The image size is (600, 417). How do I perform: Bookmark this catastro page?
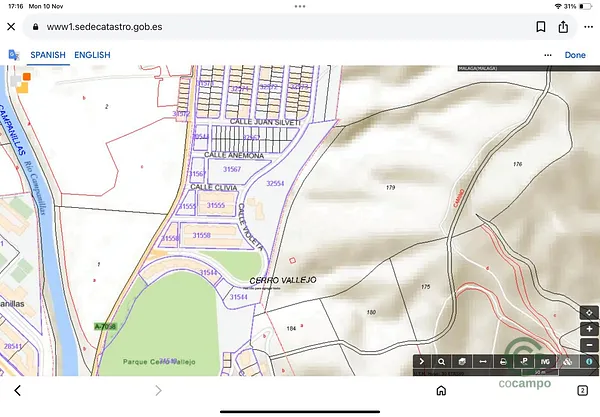coord(541,27)
